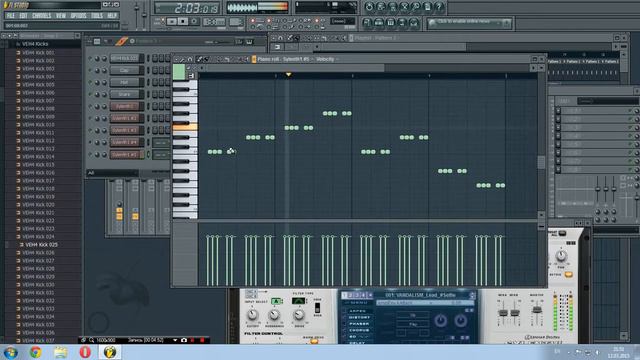Open the EDIT menu

coord(23,16)
